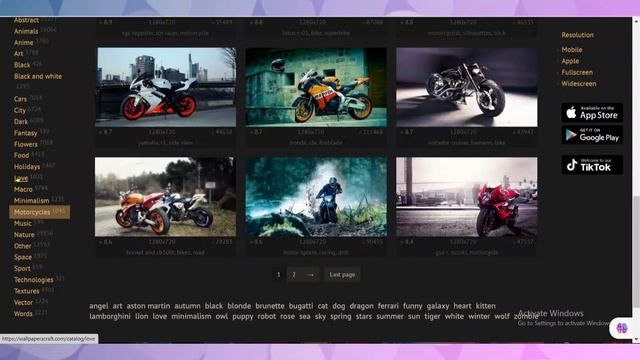The image size is (640, 360).
Task: Open the Technologies category
Action: point(33,280)
